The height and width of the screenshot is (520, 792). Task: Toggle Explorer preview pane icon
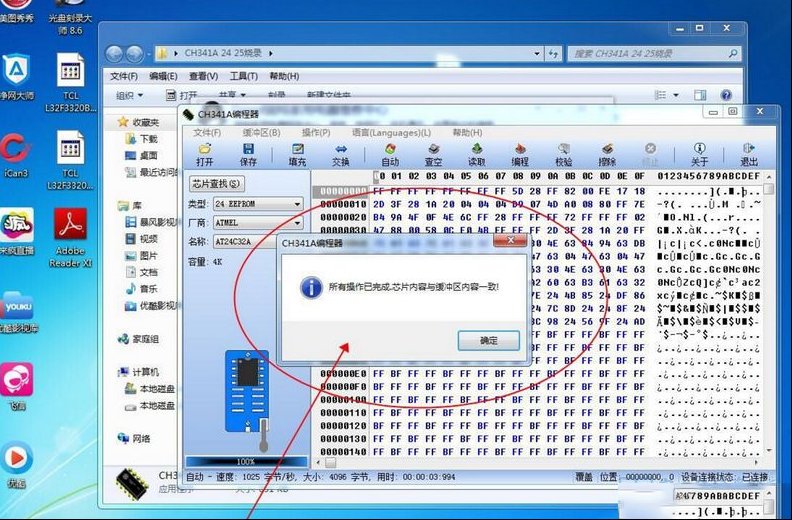point(700,95)
